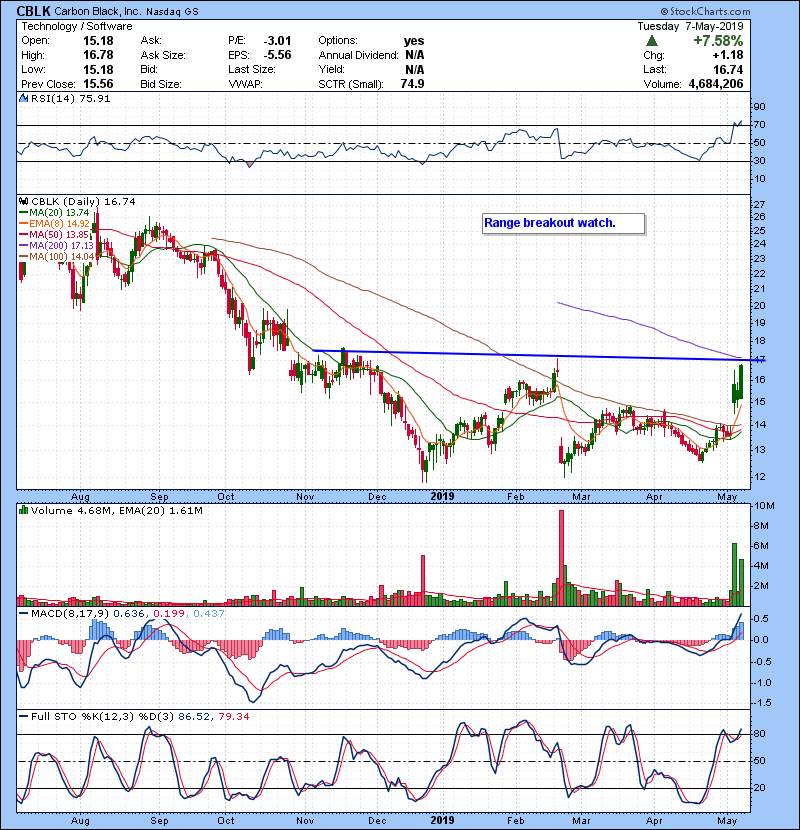Click the SCTR (Small) value 74.9
Screen dimensions: 800x830
[x=412, y=84]
